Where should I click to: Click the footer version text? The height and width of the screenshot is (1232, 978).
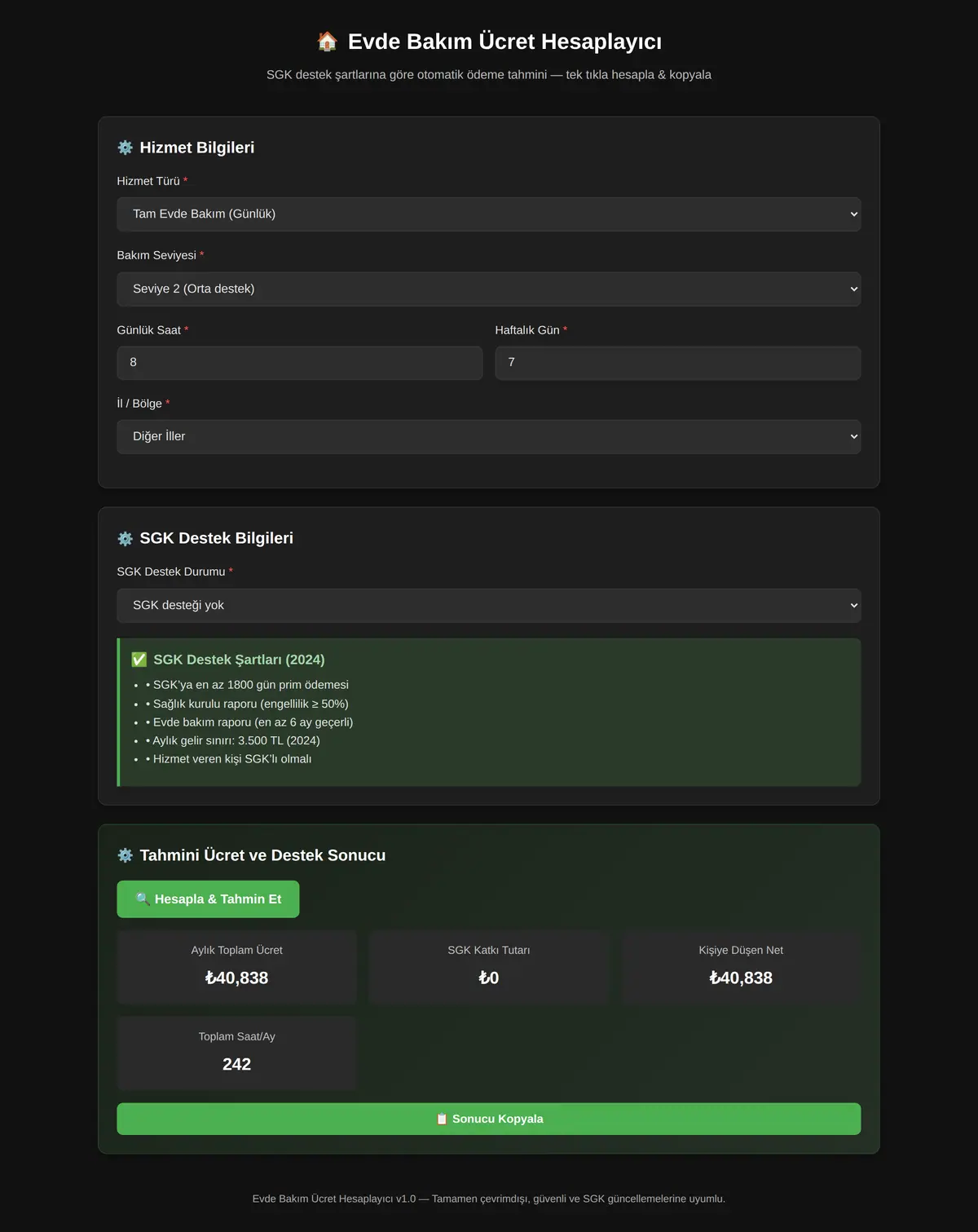pyautogui.click(x=489, y=1199)
